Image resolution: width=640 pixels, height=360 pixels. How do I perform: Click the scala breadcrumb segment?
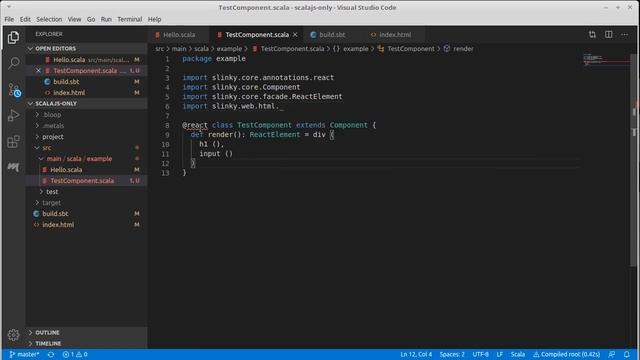[201, 49]
